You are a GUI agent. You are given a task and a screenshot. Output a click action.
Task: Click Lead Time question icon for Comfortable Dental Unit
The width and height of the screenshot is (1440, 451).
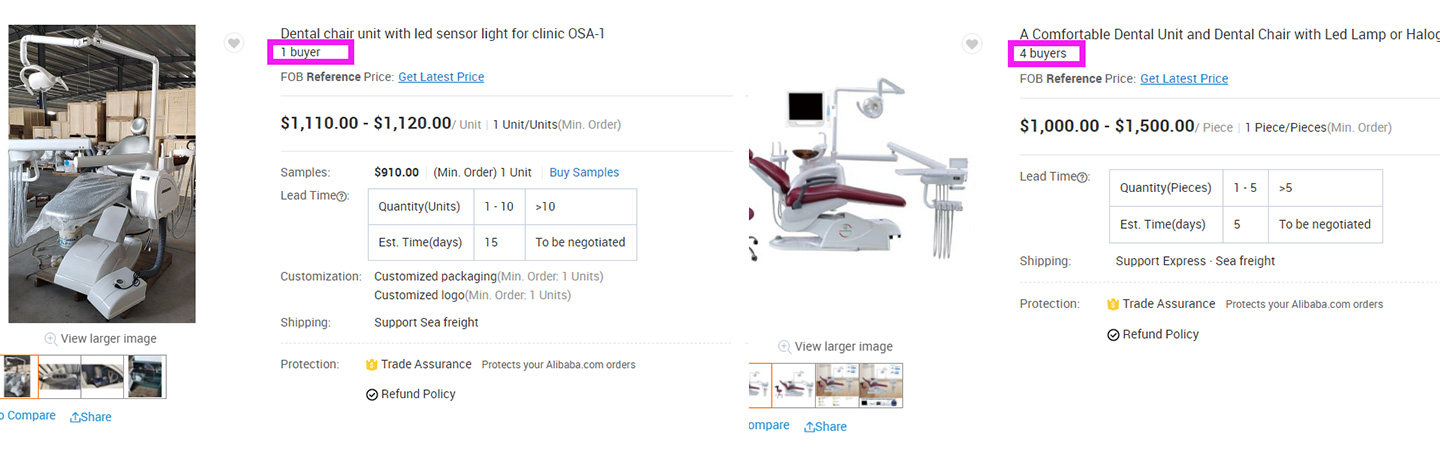tap(1082, 178)
